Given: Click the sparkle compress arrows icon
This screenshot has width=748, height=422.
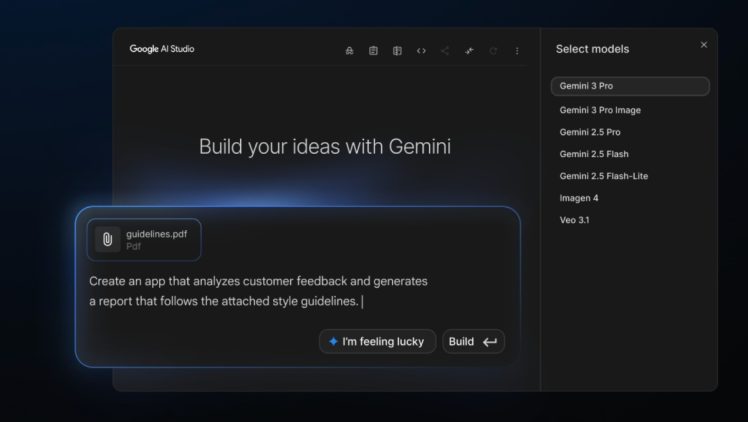Looking at the screenshot, I should point(469,51).
